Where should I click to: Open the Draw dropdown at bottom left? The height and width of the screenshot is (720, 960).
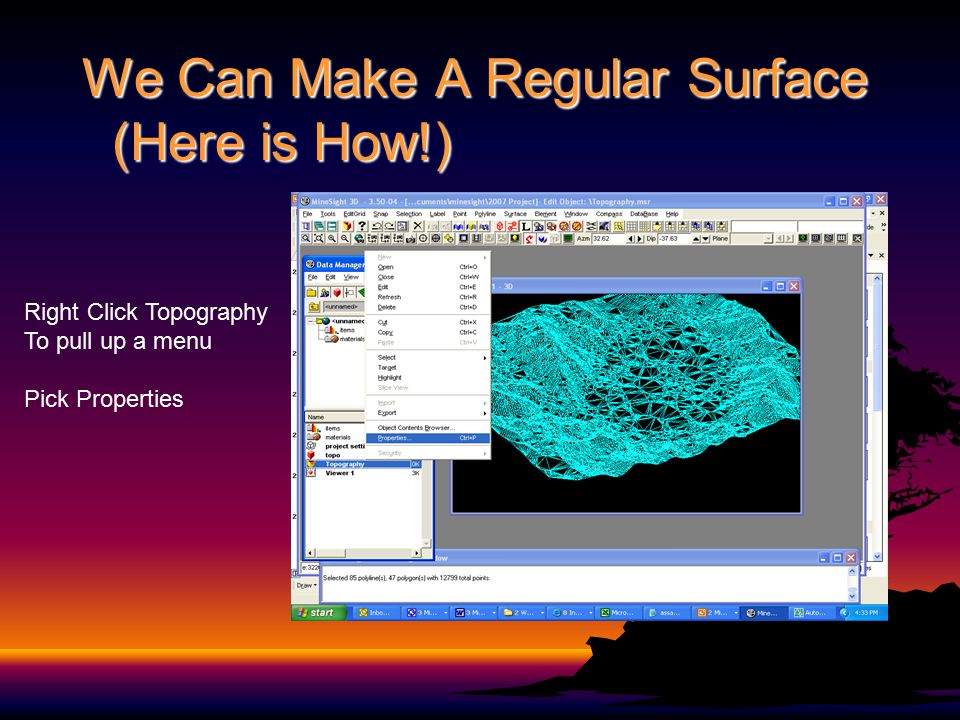[307, 585]
